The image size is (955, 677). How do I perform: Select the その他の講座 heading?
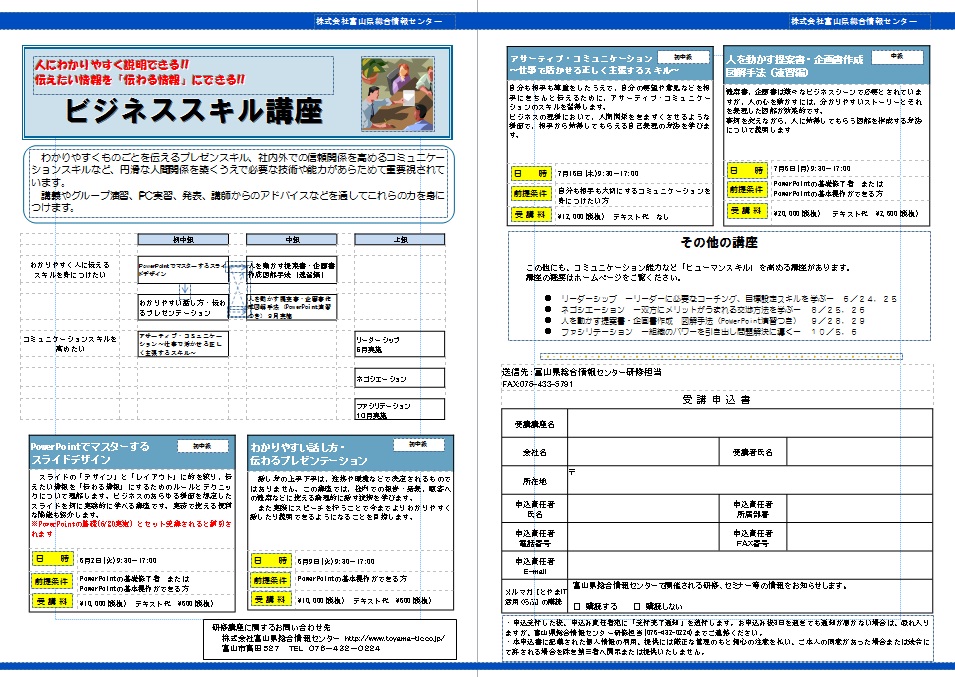coord(718,243)
